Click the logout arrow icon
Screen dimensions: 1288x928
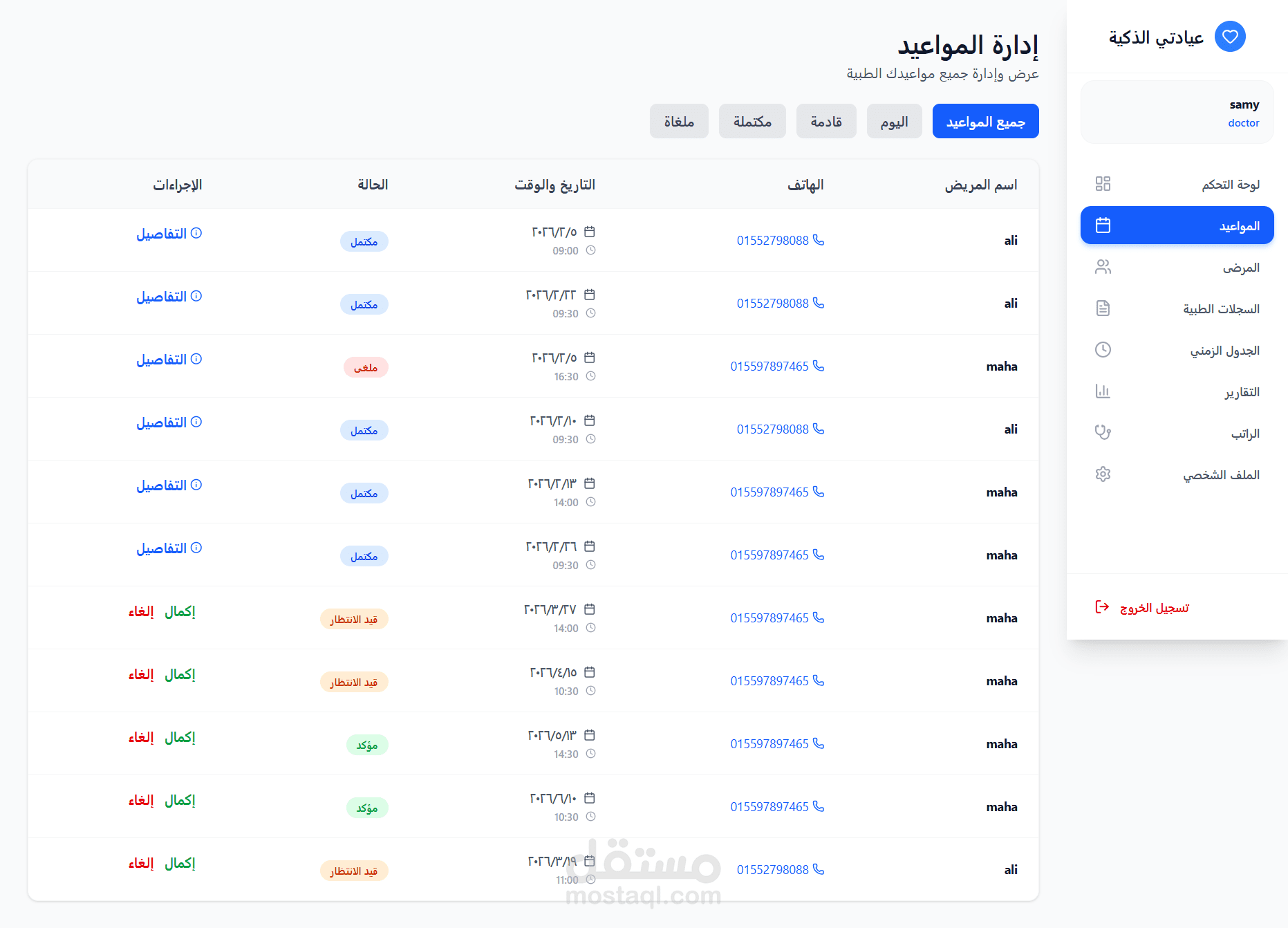1102,607
